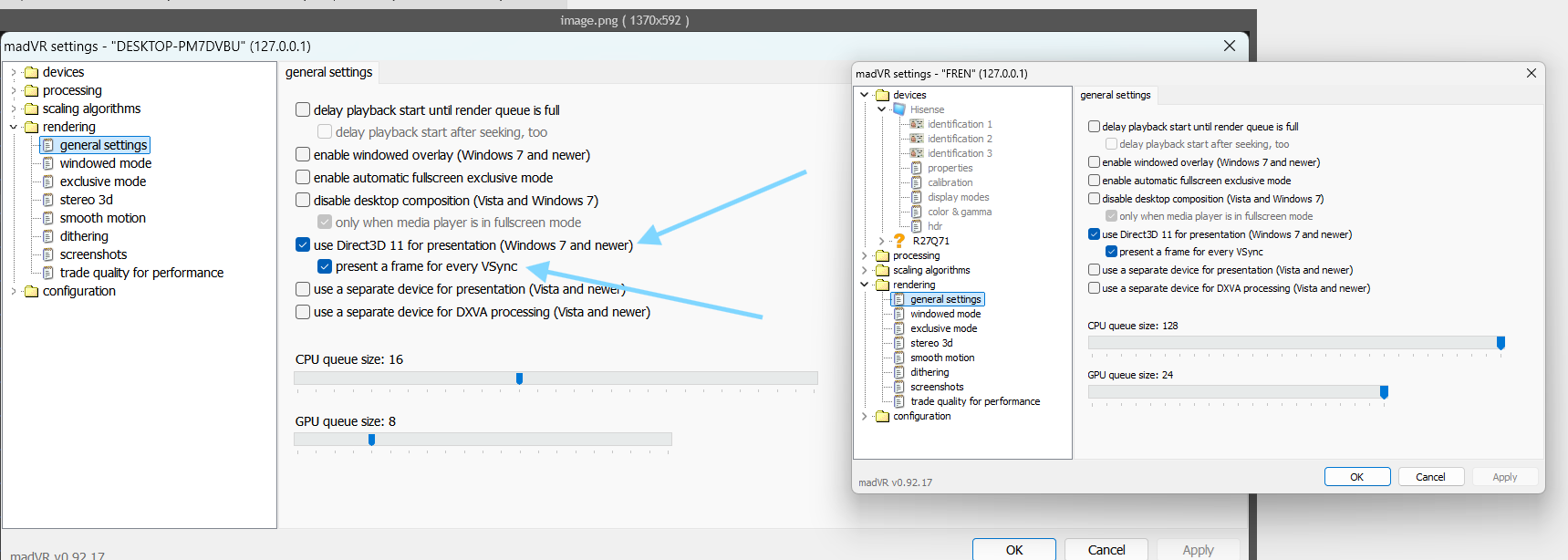Screen dimensions: 1568x560
Task: Click the Hisense monitor device icon
Action: coord(899,109)
